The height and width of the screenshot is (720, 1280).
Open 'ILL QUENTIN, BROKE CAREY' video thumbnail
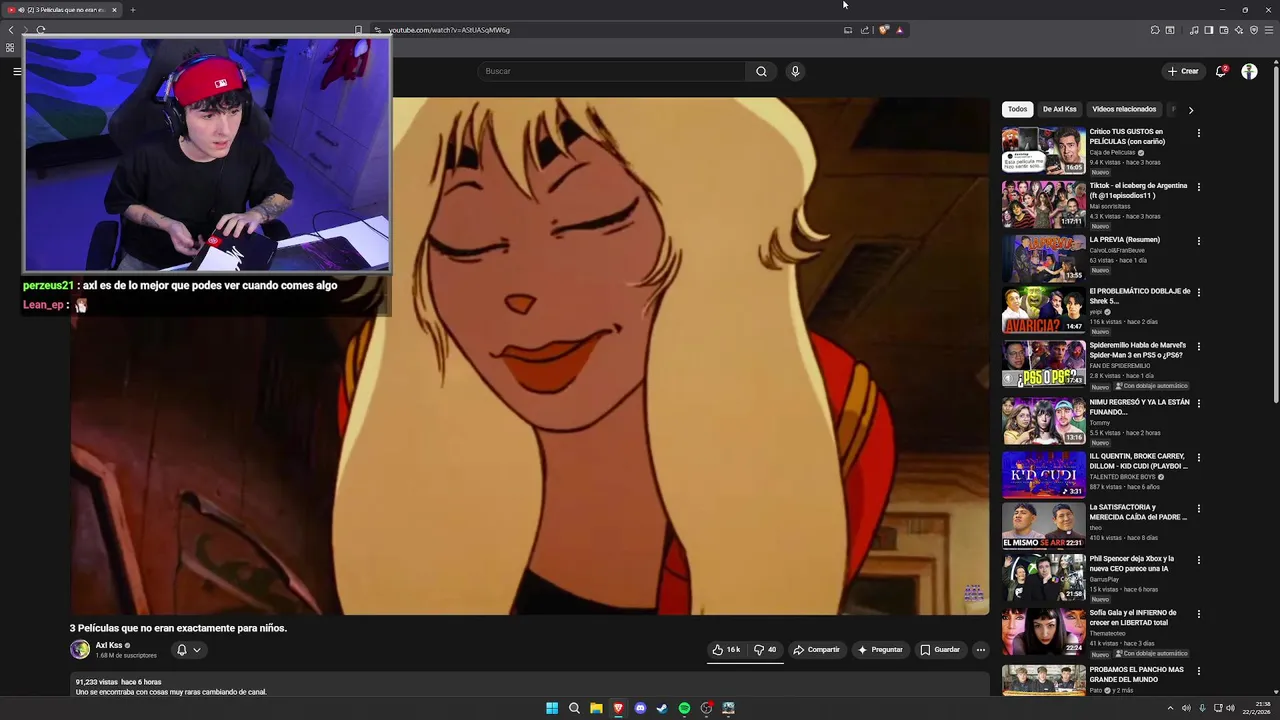pyautogui.click(x=1043, y=474)
